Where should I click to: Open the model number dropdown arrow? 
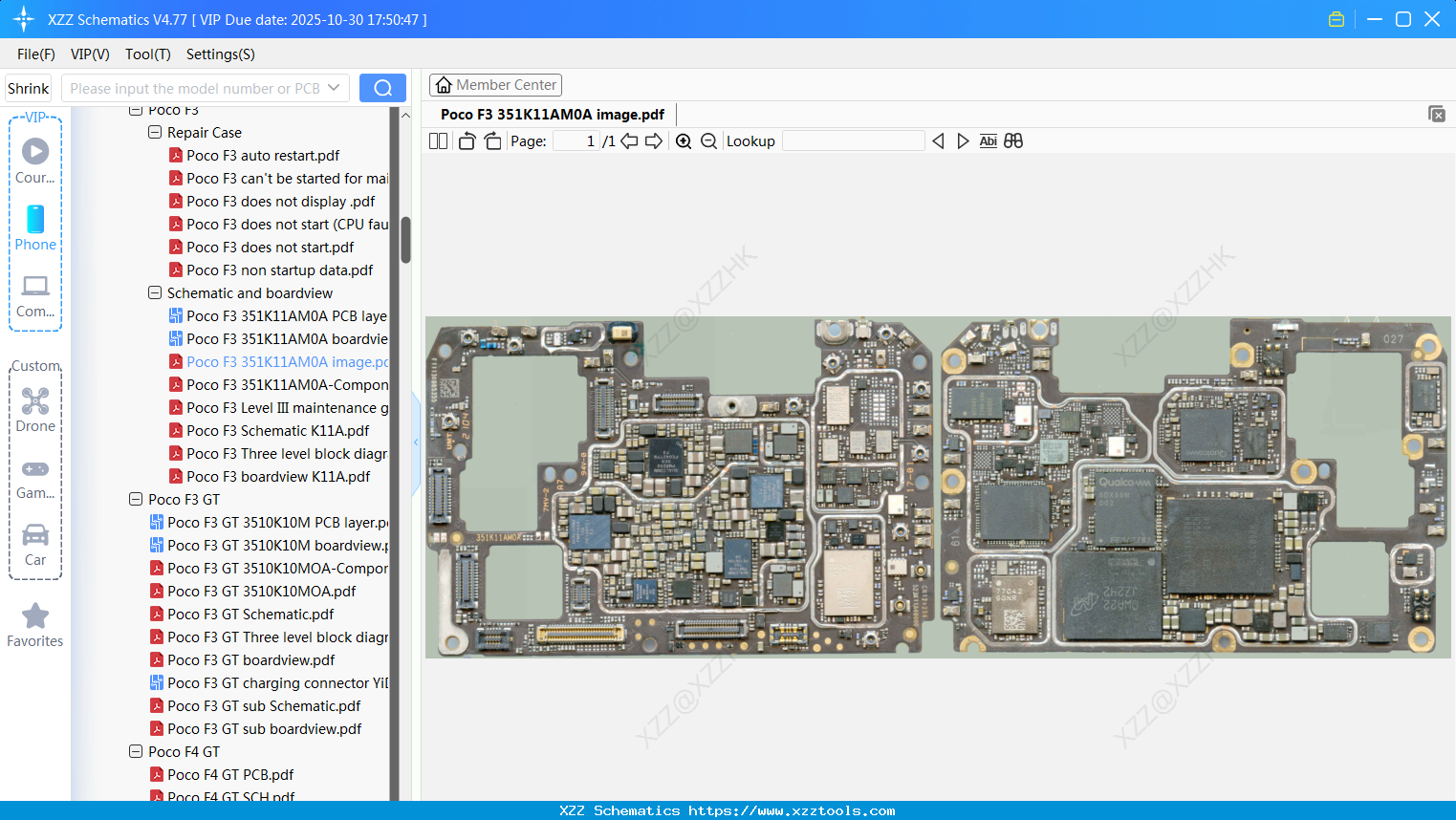336,87
